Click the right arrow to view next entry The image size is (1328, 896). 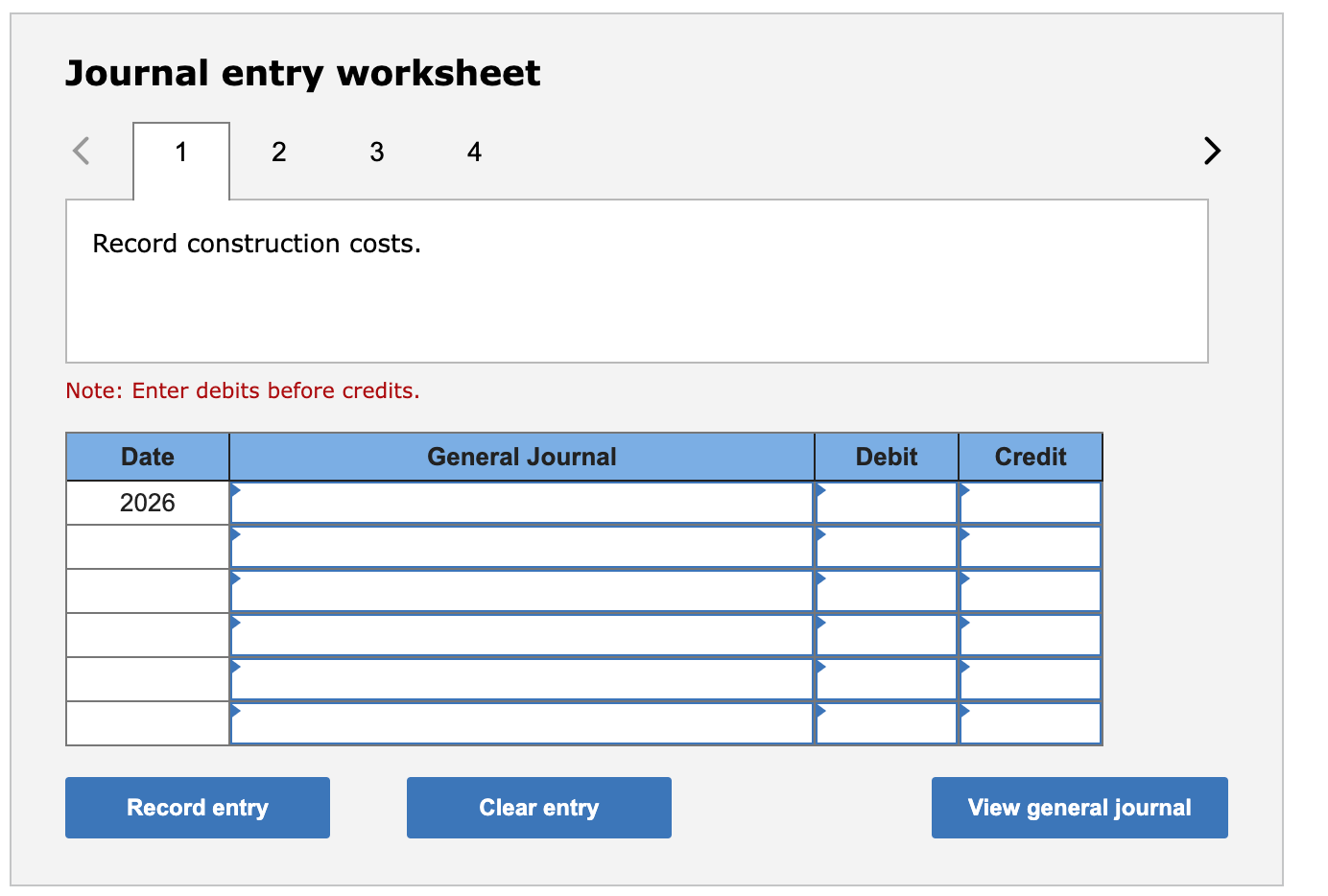pos(1211,151)
